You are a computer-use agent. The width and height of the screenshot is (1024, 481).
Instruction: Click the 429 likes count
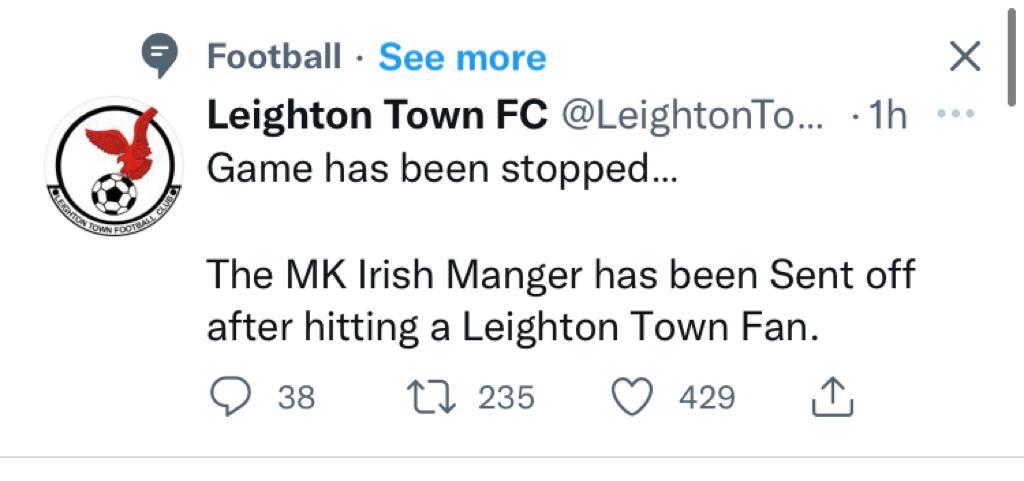(707, 398)
